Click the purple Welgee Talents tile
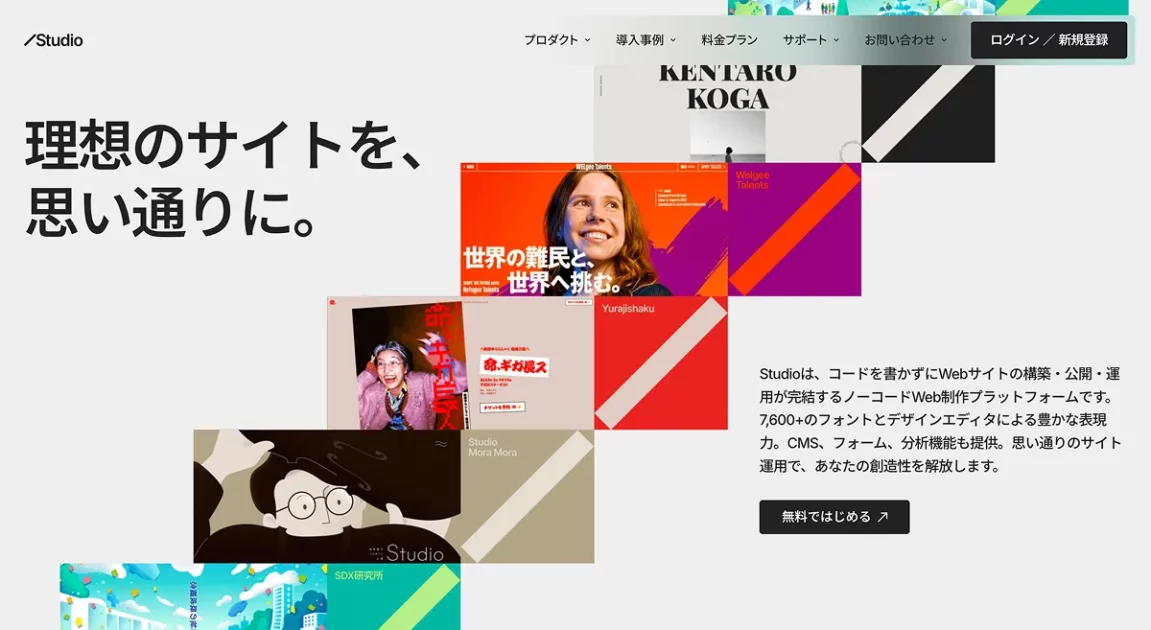The width and height of the screenshot is (1151, 630). (x=794, y=229)
